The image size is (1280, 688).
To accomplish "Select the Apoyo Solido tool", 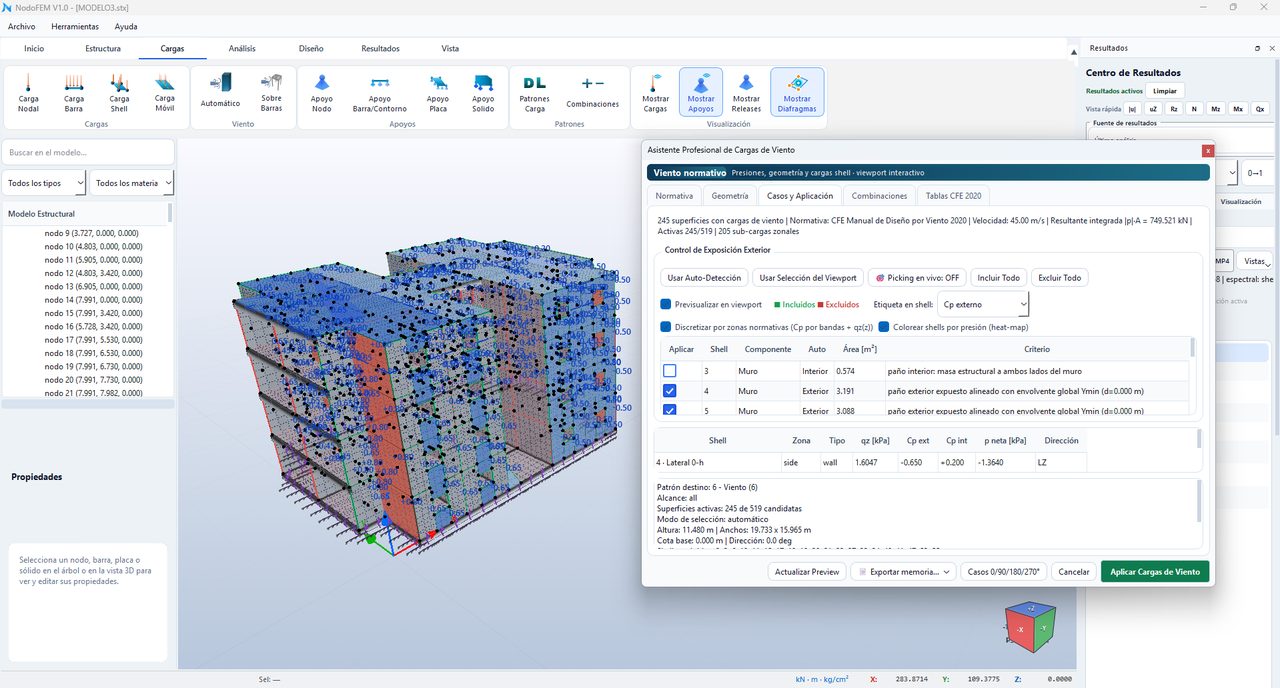I will [x=483, y=92].
